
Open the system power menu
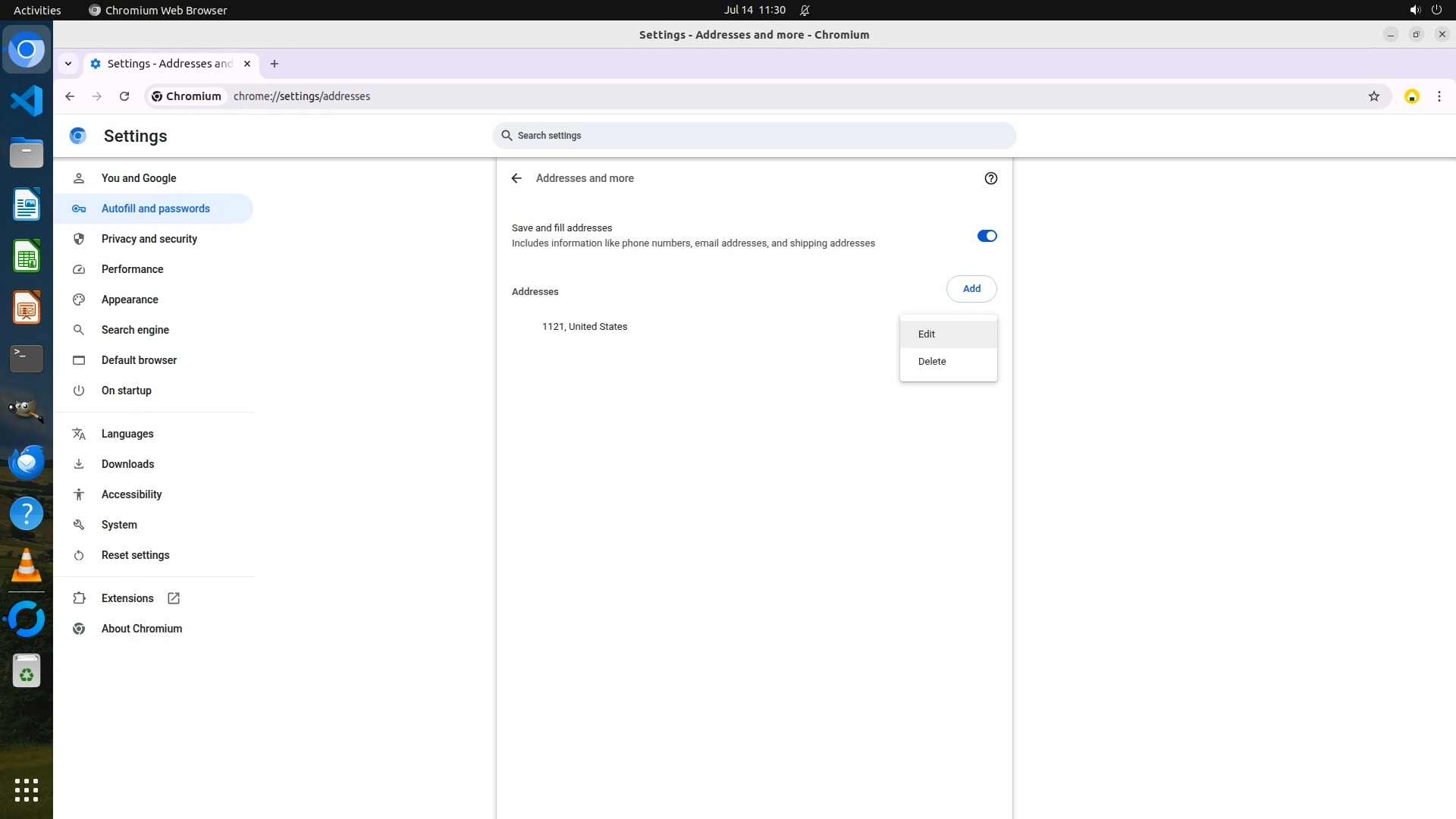pos(1436,10)
